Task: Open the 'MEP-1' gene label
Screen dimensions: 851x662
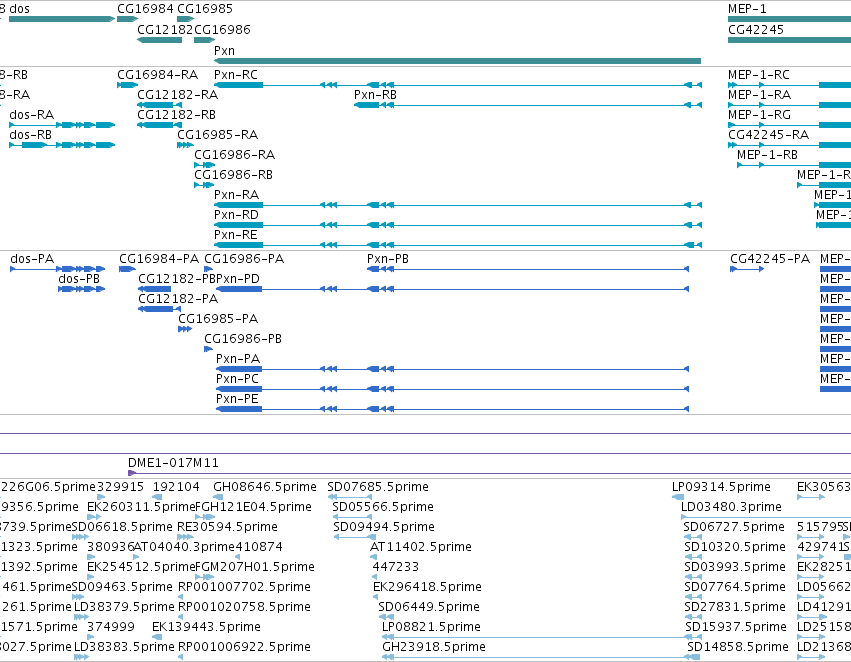Action: (x=747, y=9)
